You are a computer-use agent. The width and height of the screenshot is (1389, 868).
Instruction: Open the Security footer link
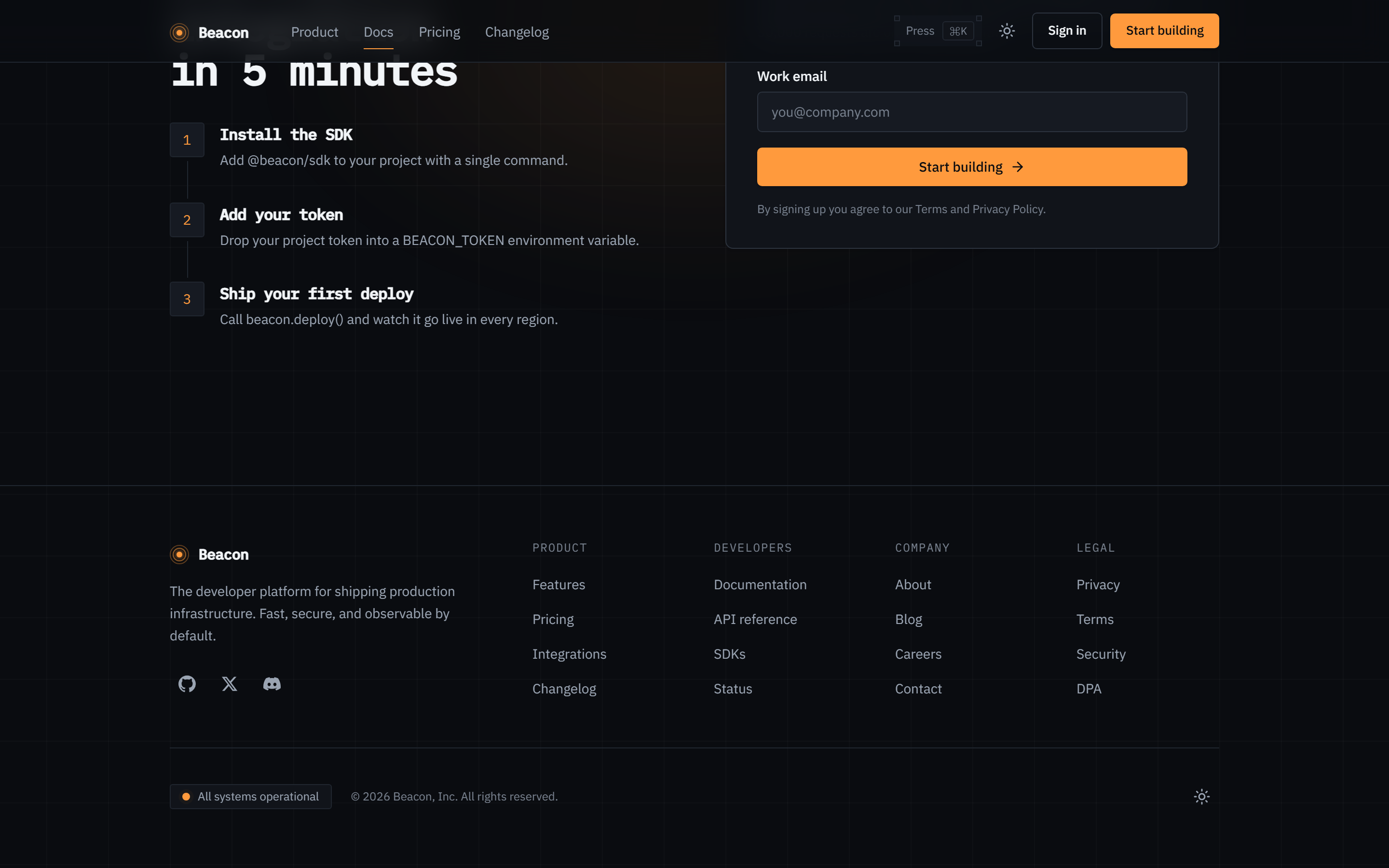click(1100, 654)
